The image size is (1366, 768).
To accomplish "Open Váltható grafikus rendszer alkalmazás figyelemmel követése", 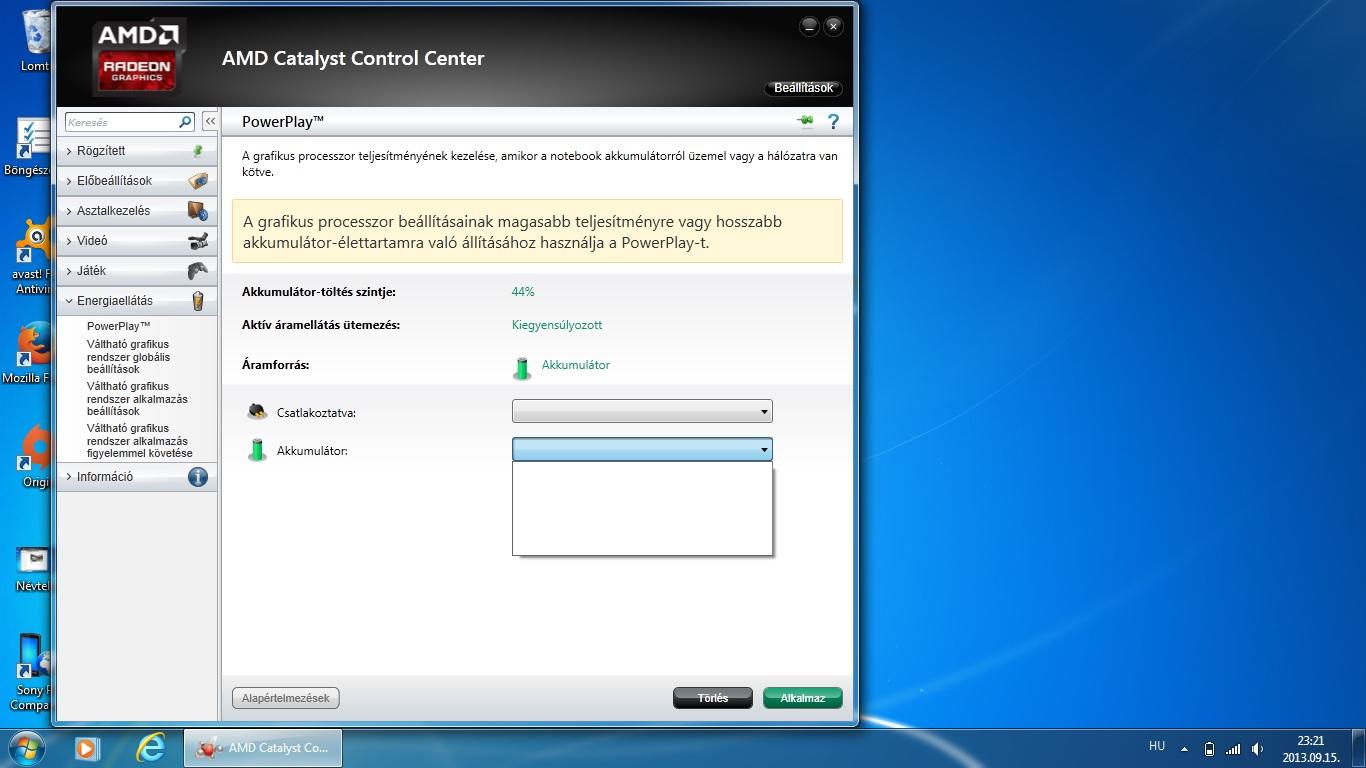I will coord(139,441).
